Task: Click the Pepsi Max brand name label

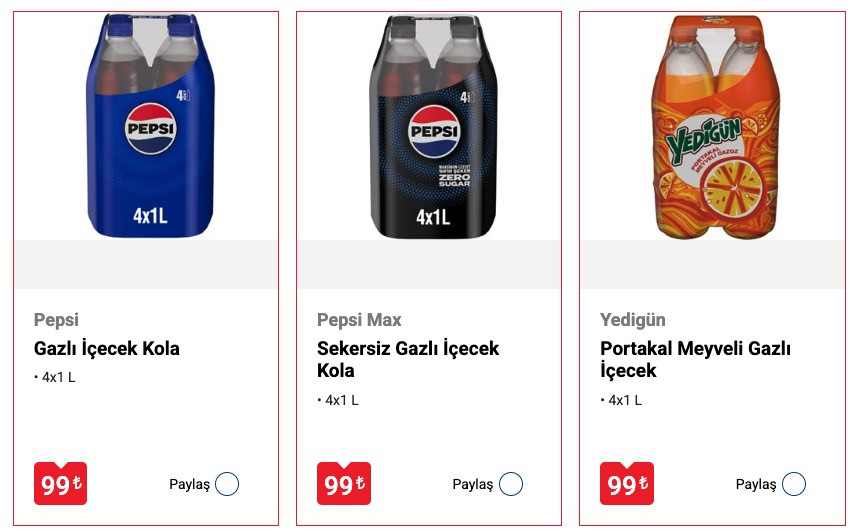Action: pos(359,320)
